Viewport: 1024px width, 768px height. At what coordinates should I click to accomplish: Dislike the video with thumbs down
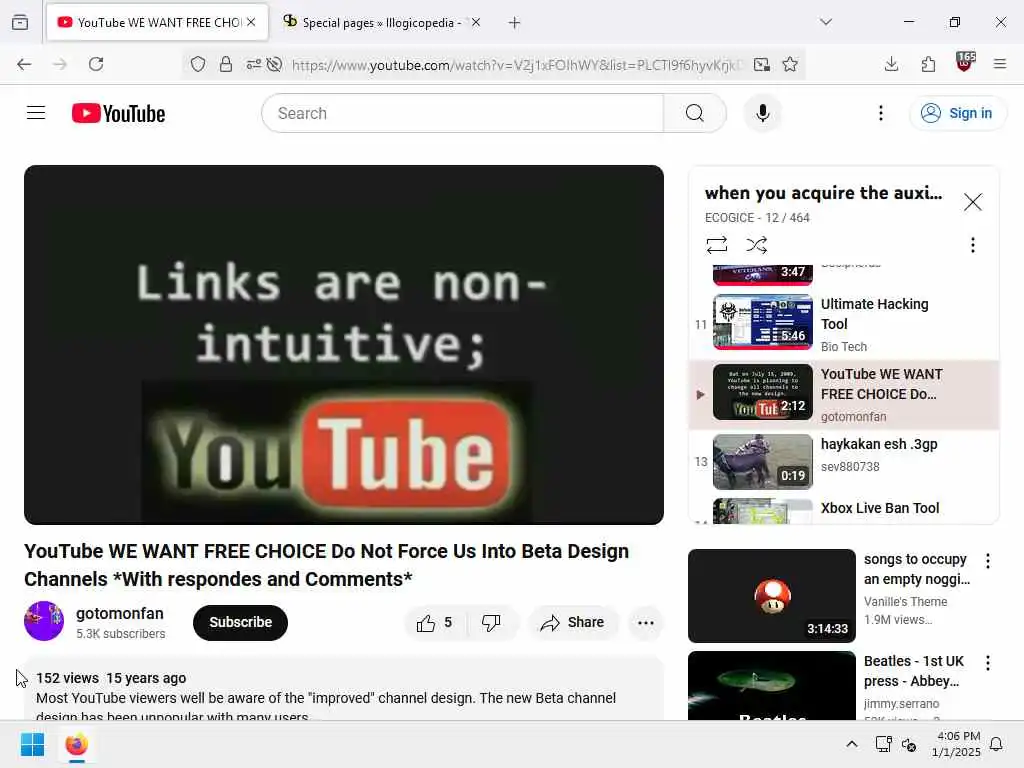pos(491,622)
